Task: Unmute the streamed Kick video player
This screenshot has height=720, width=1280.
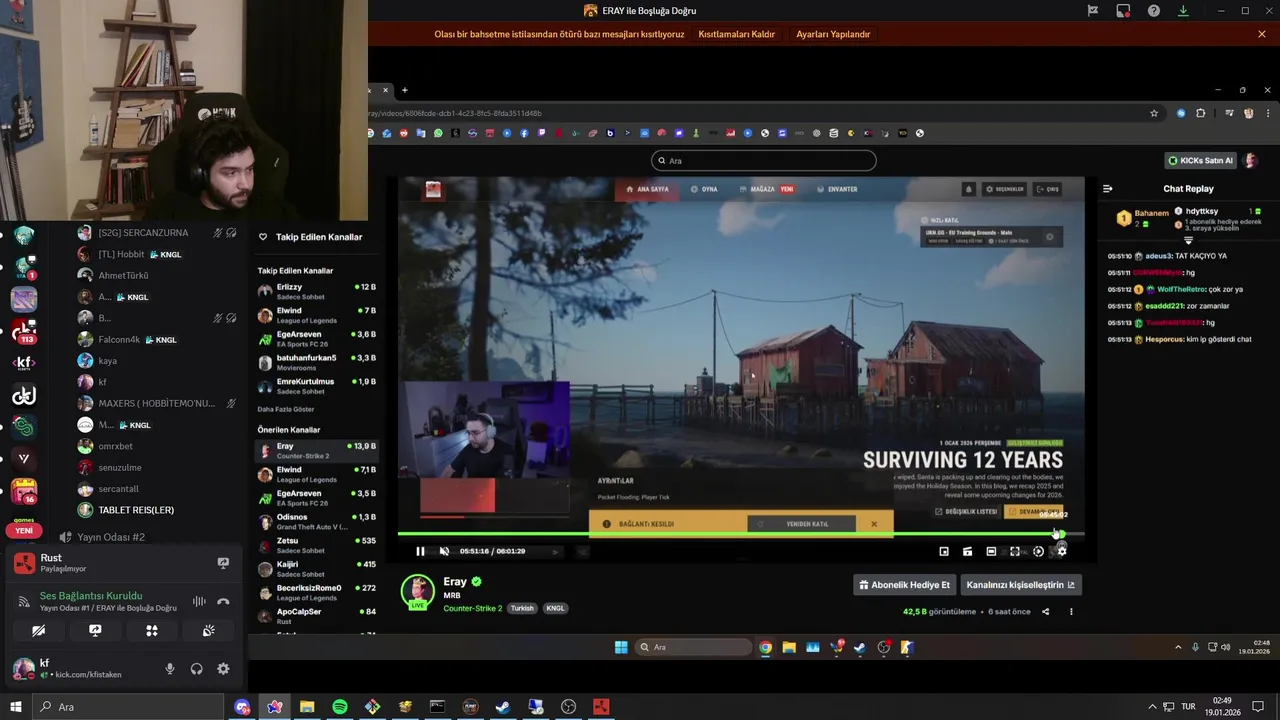Action: 444,551
